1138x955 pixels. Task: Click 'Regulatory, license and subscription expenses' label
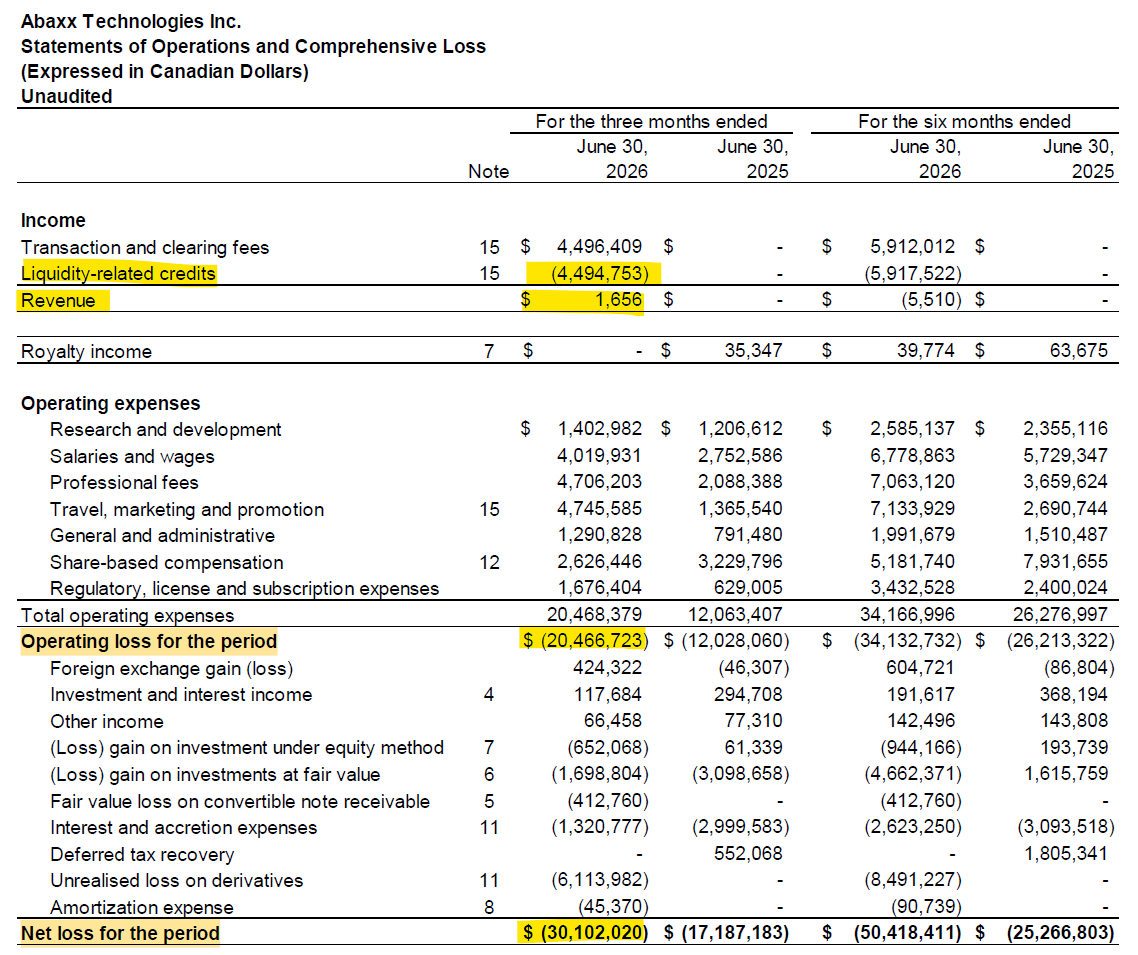pos(245,589)
